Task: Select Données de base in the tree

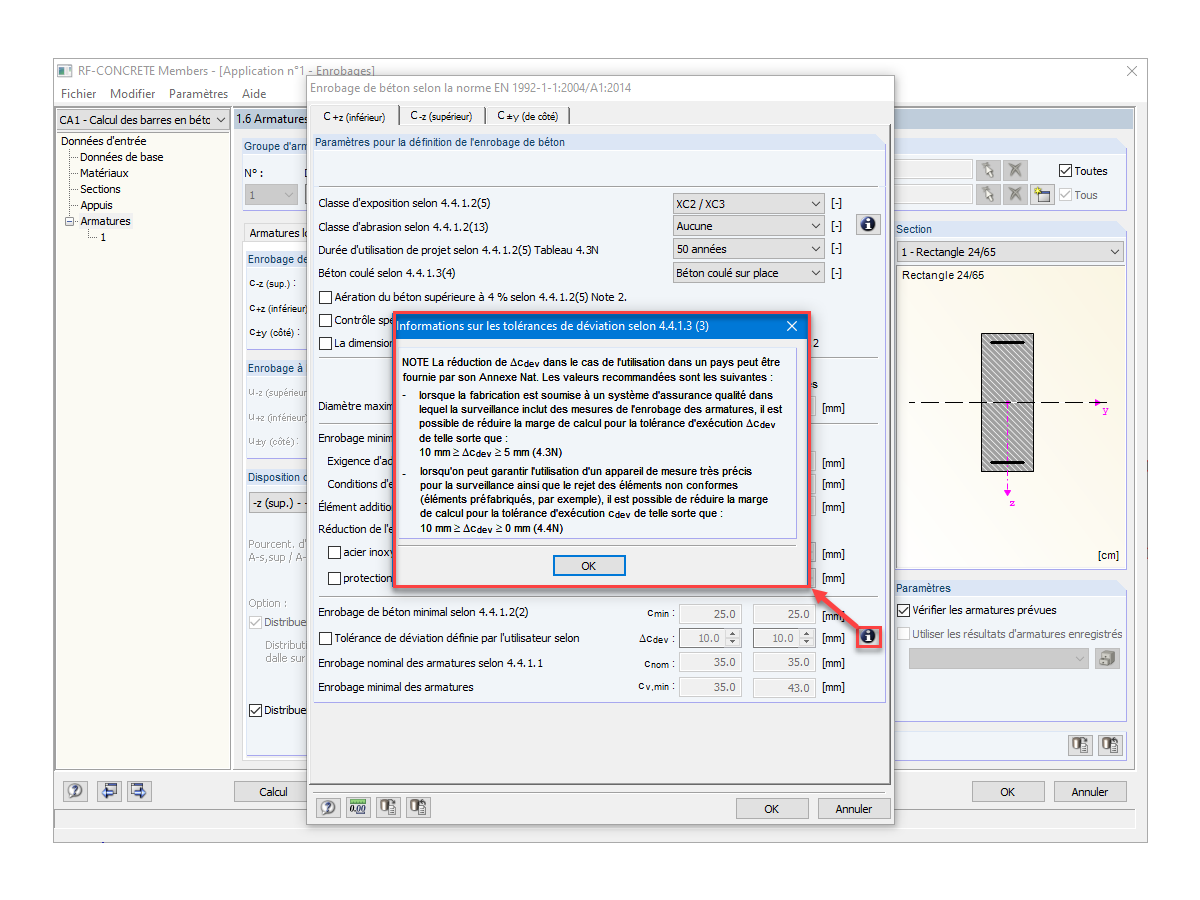Action: pos(121,157)
